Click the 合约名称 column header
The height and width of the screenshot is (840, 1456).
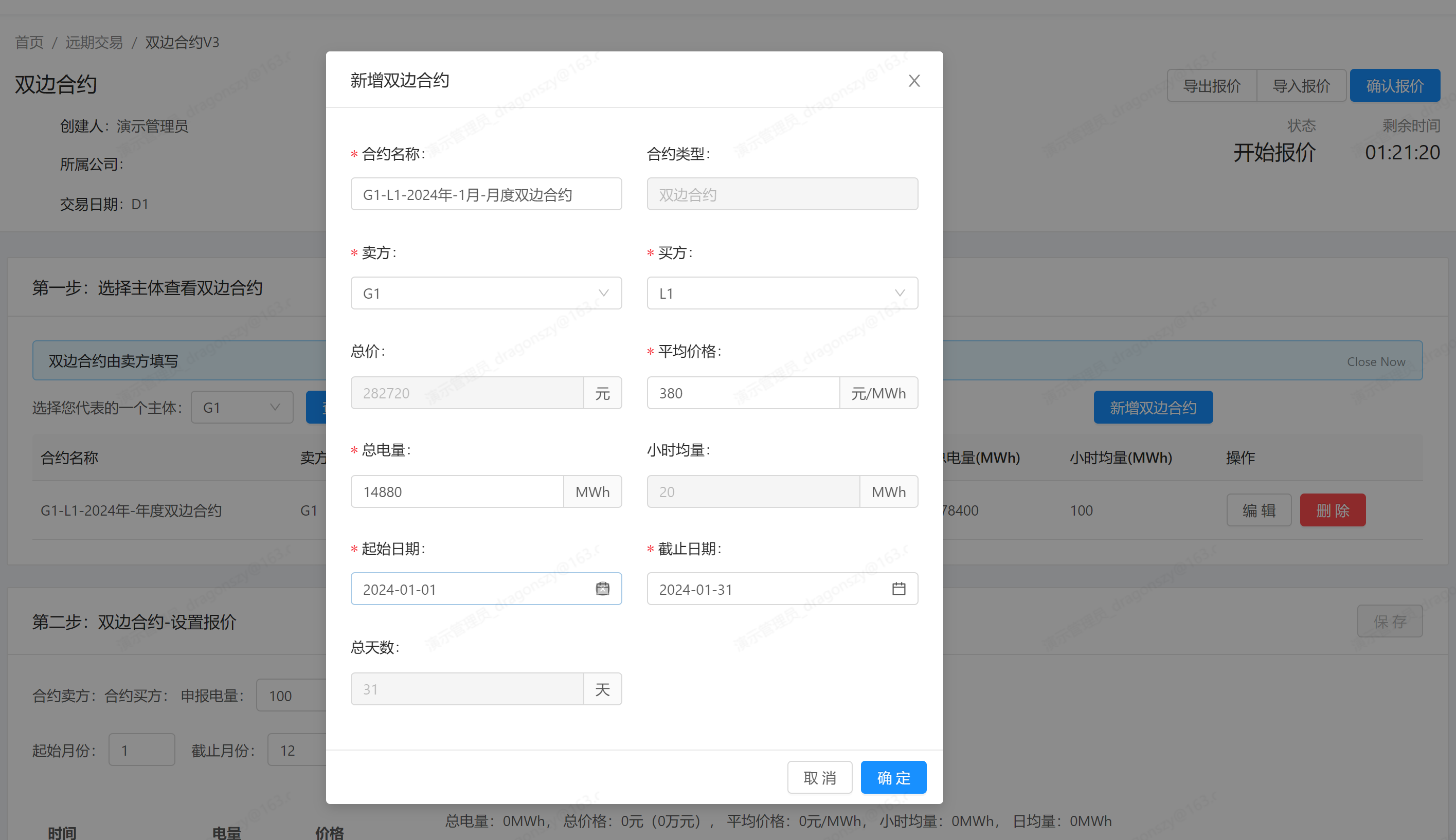coord(69,458)
